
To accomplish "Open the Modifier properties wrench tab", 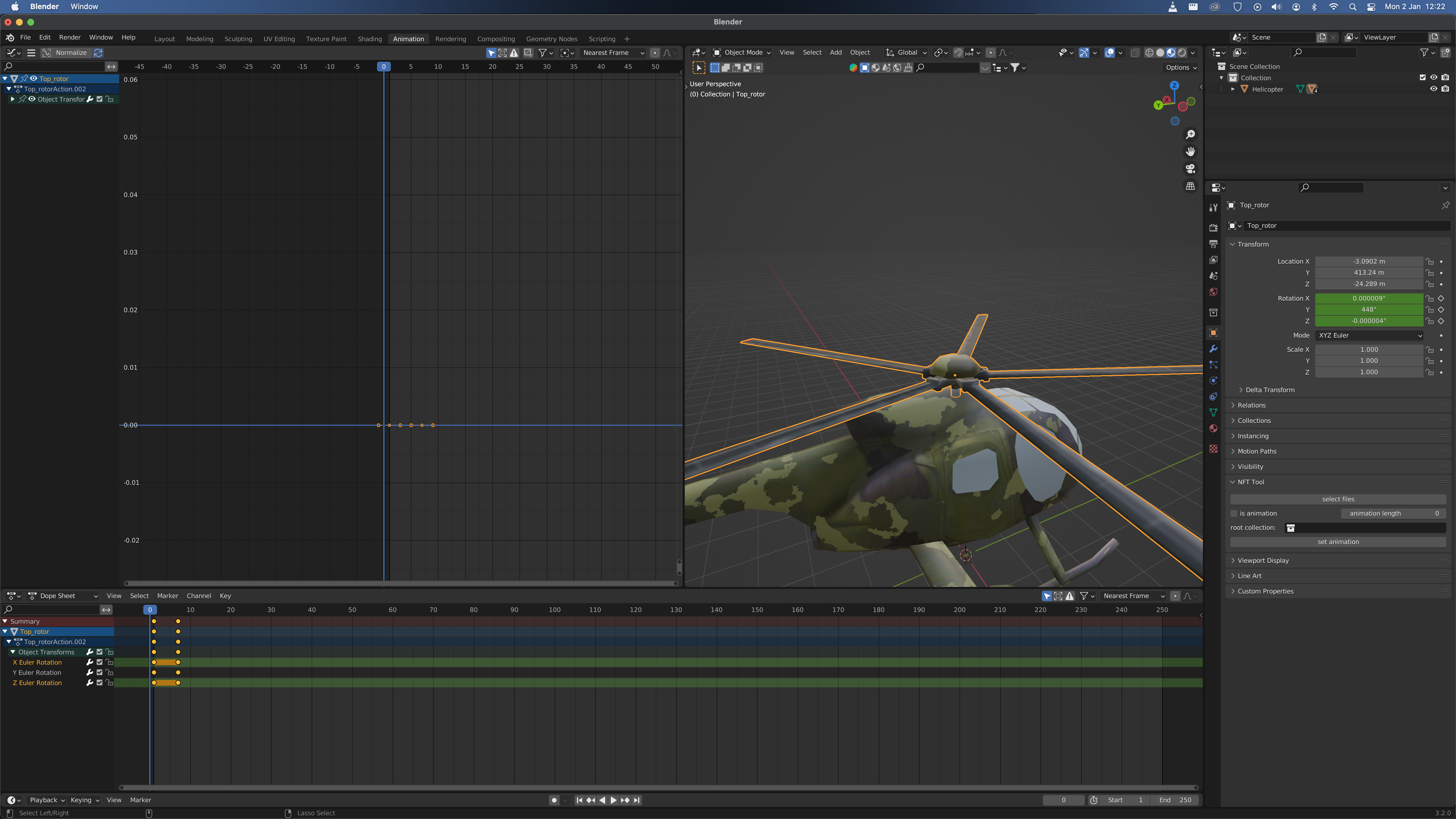I will click(1213, 349).
